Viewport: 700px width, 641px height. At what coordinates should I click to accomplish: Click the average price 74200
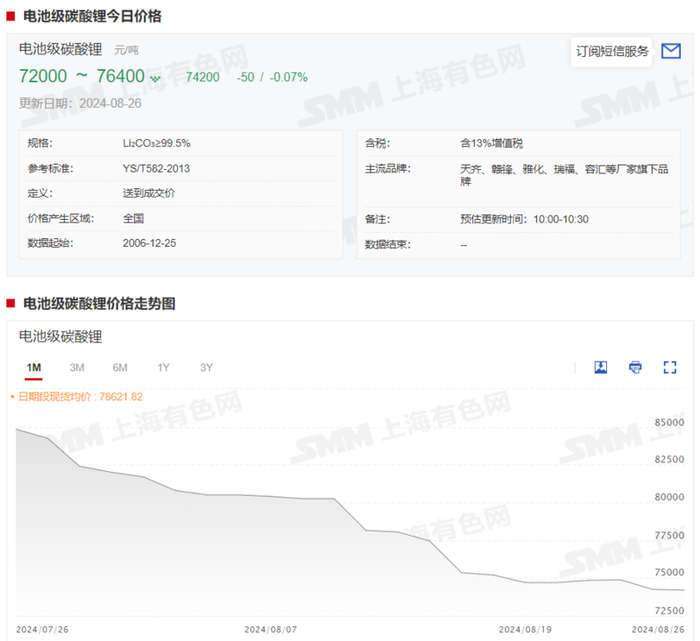pyautogui.click(x=202, y=77)
